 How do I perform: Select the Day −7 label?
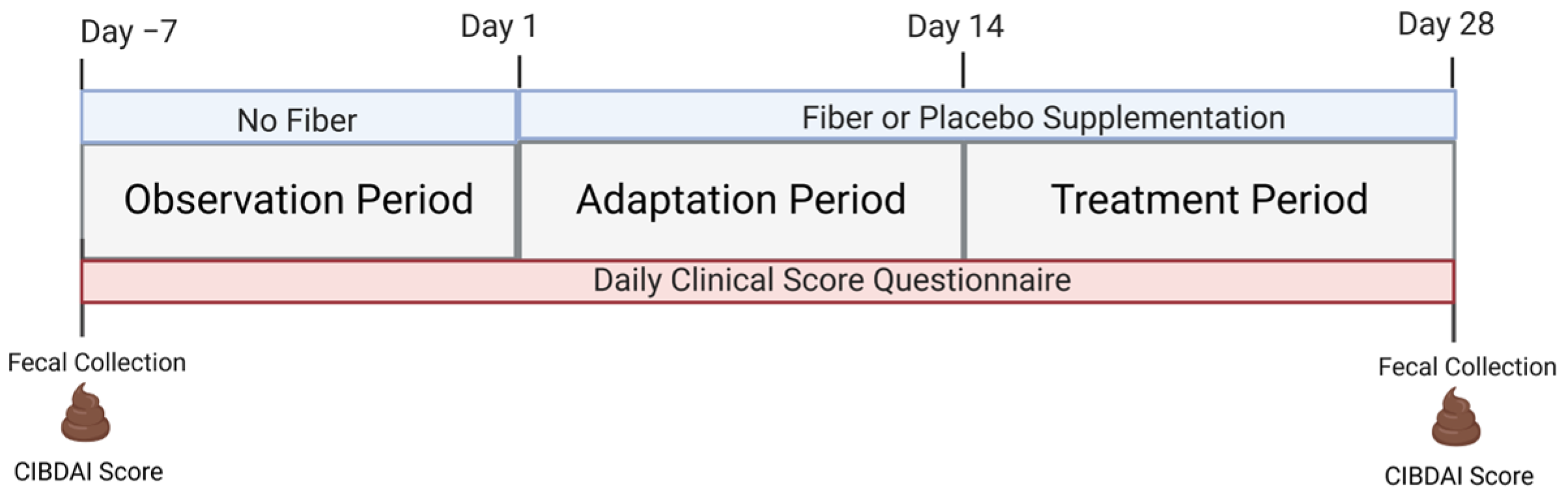pyautogui.click(x=128, y=31)
